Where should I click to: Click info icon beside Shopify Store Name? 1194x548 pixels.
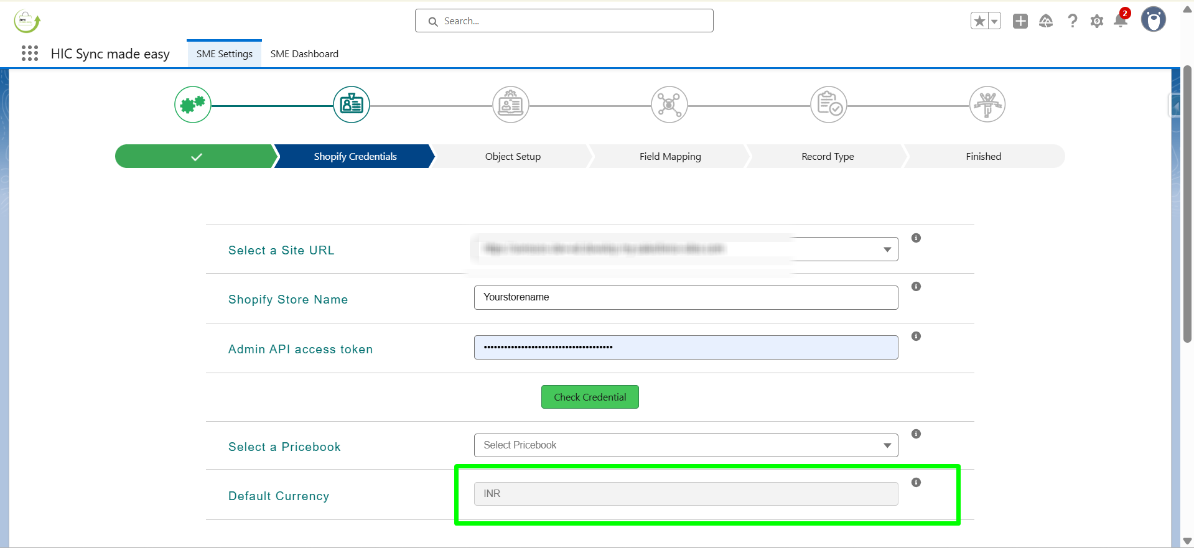[916, 287]
